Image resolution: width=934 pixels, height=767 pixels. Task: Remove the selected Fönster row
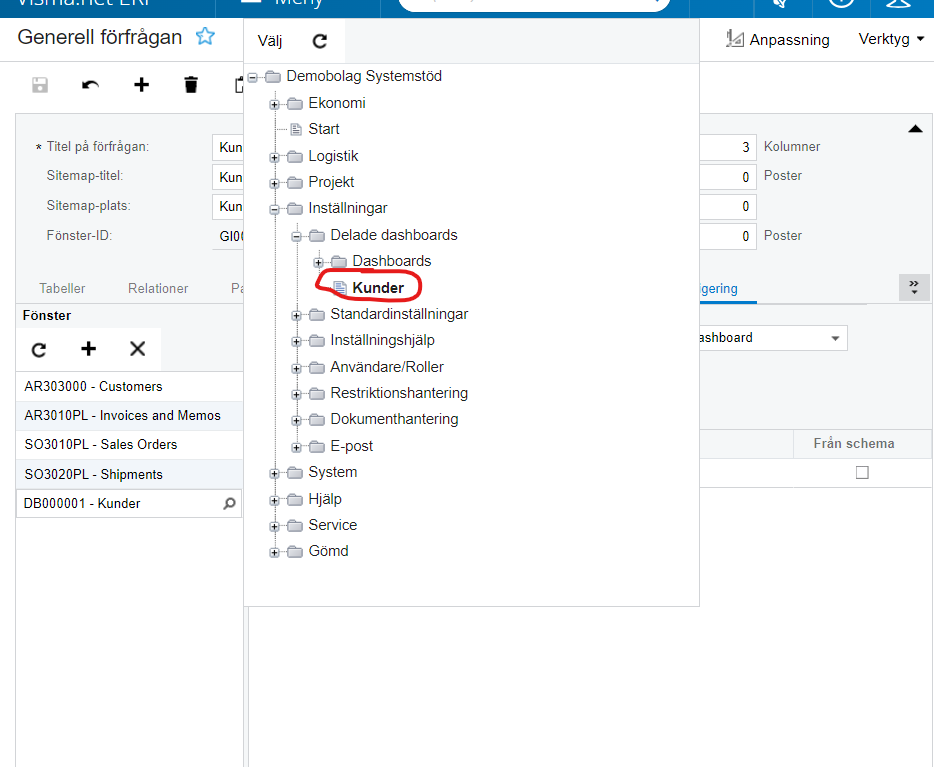(138, 349)
